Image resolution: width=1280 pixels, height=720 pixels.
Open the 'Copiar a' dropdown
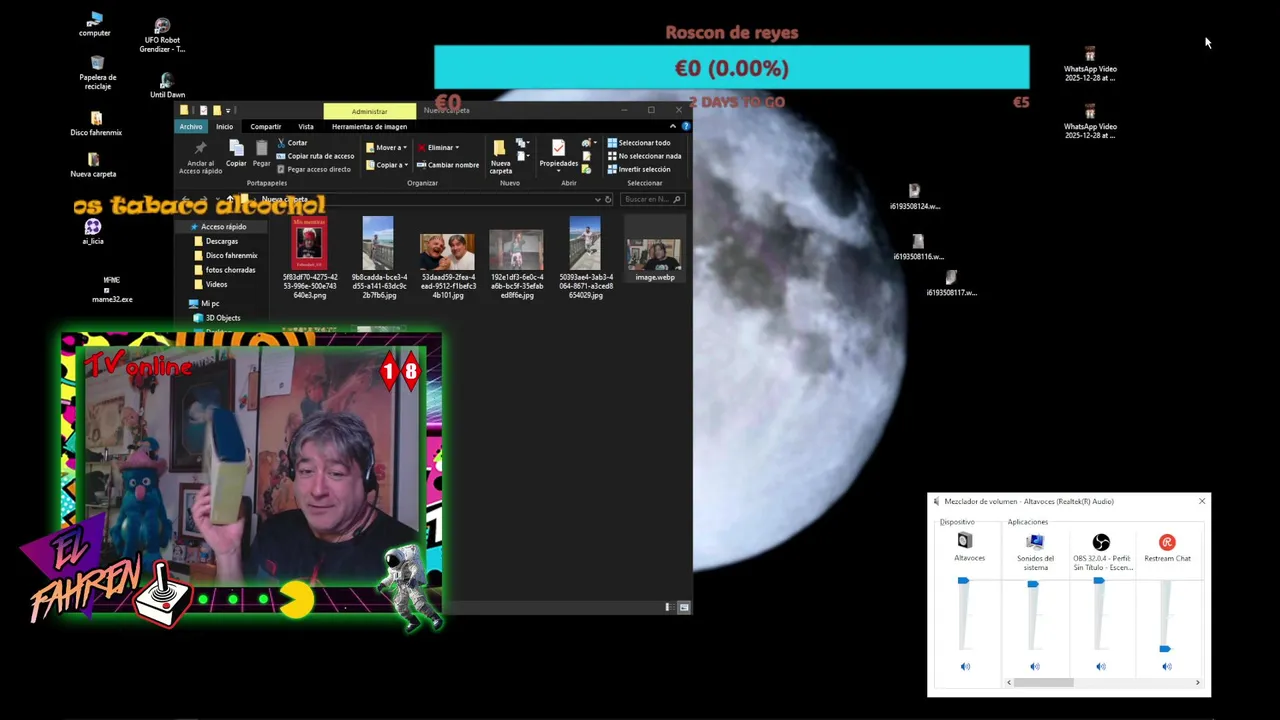[386, 165]
